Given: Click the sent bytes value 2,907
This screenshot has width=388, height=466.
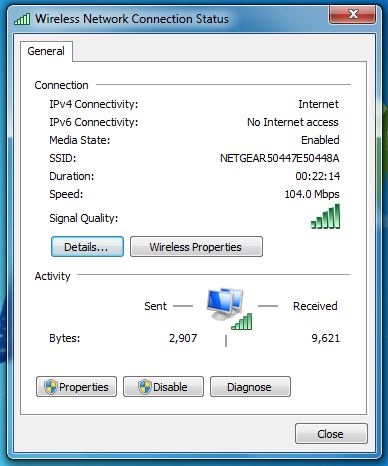Looking at the screenshot, I should pos(183,338).
